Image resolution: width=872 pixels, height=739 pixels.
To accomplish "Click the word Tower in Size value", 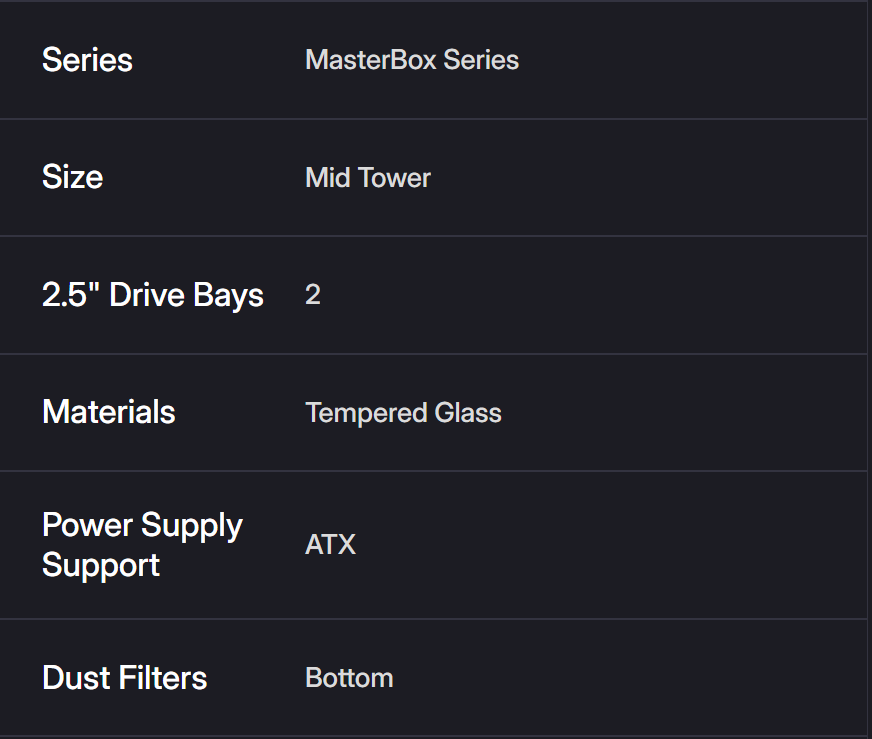I will (x=396, y=178).
